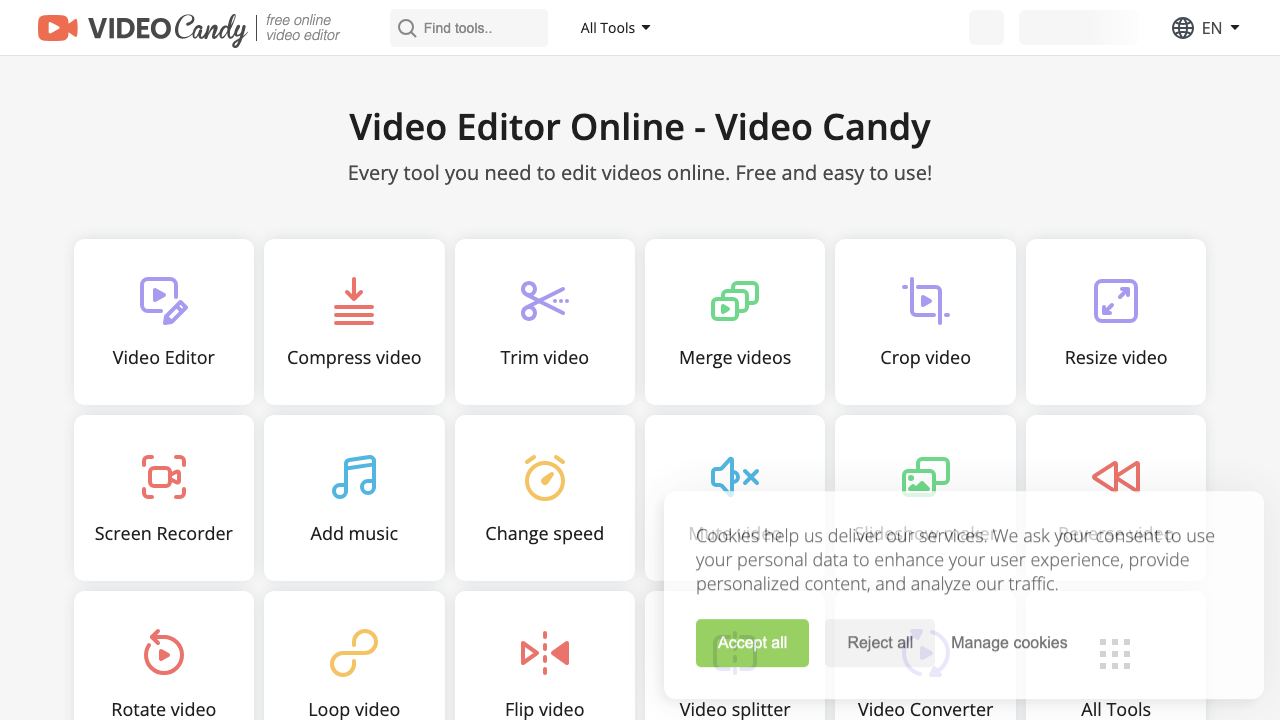Select the Add music note icon

(x=354, y=477)
